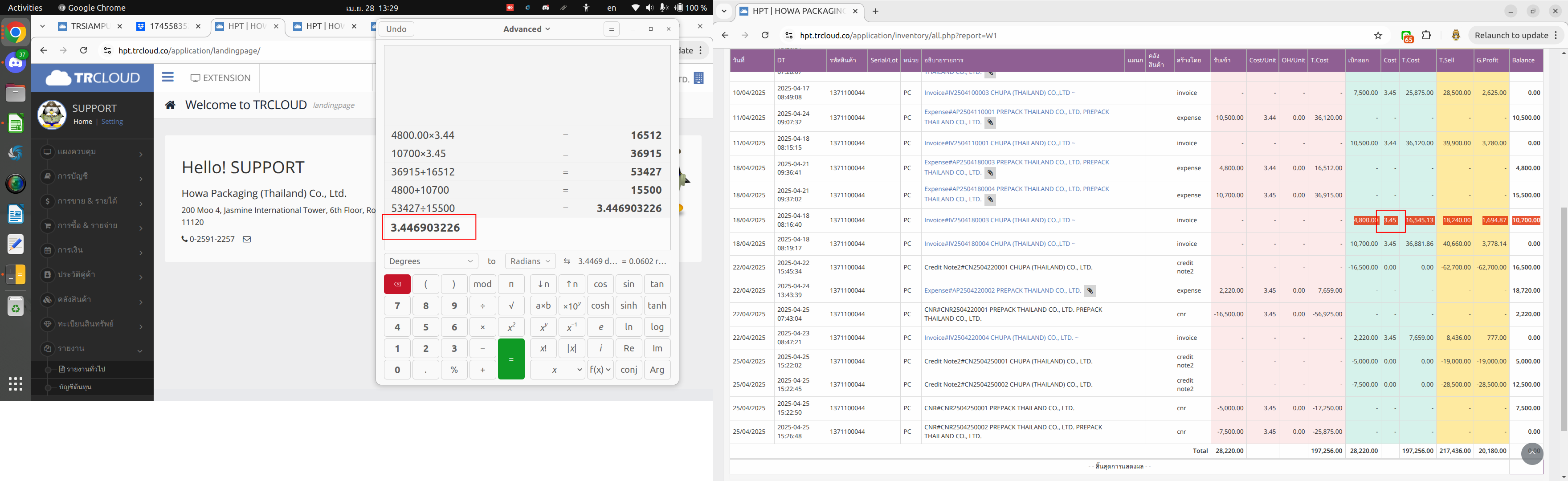The image size is (1568, 481).
Task: Open tab search chevron in right Chrome window
Action: (x=724, y=11)
